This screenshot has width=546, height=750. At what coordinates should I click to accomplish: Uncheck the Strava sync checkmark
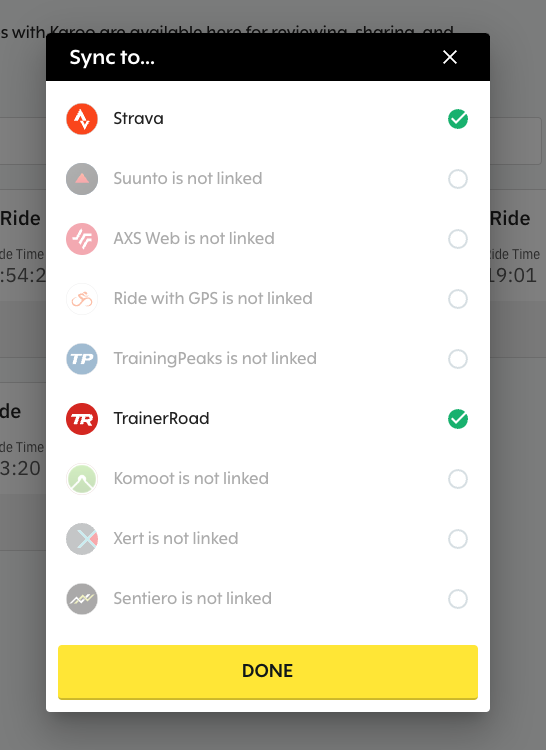(x=458, y=119)
